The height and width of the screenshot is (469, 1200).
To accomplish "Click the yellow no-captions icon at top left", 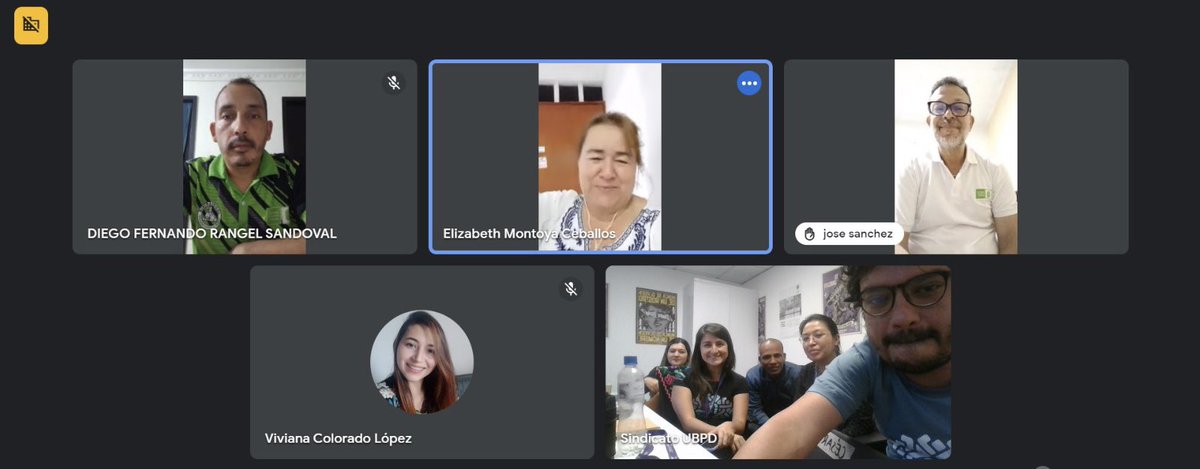I will point(31,26).
